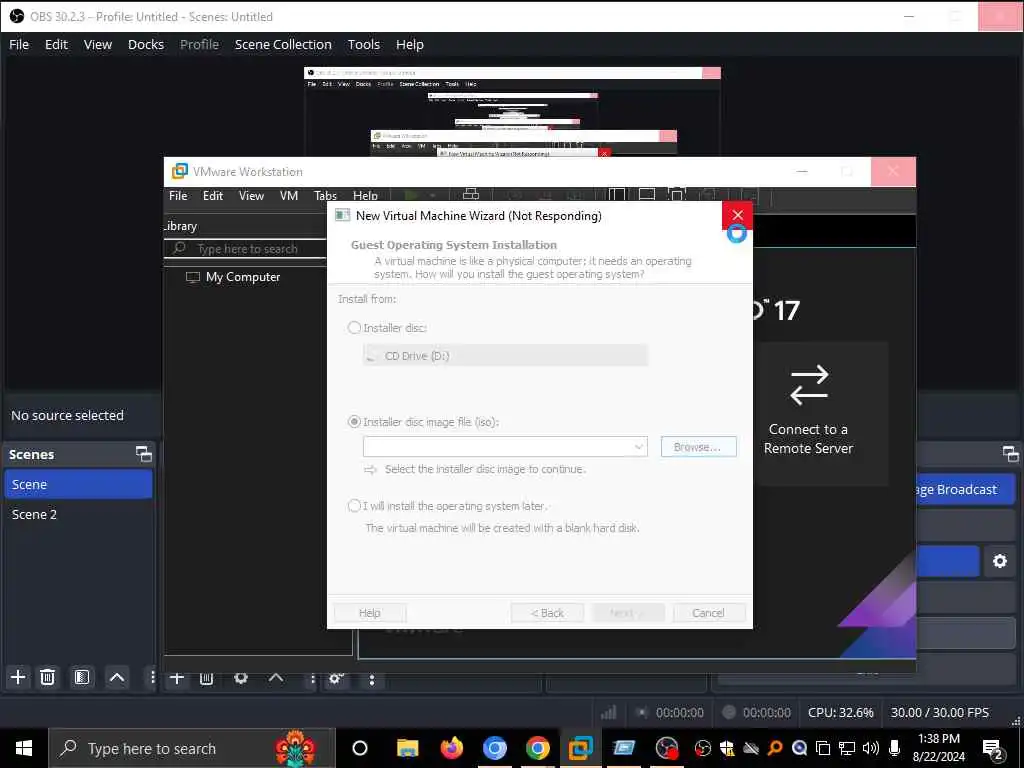Select Scene in Scenes list
The width and height of the screenshot is (1024, 768).
(x=78, y=484)
